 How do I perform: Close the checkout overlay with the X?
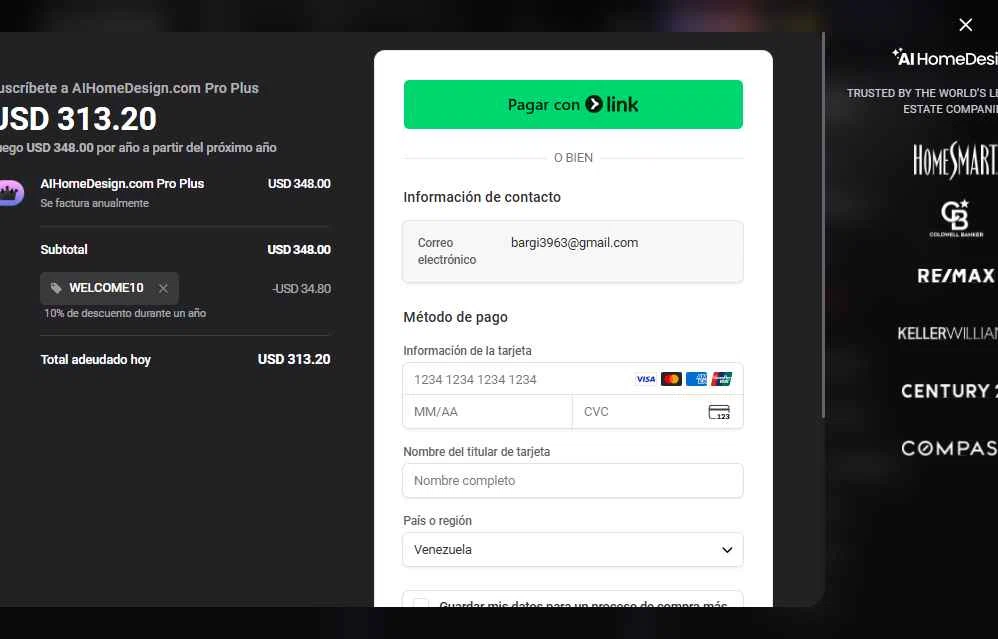pyautogui.click(x=965, y=25)
